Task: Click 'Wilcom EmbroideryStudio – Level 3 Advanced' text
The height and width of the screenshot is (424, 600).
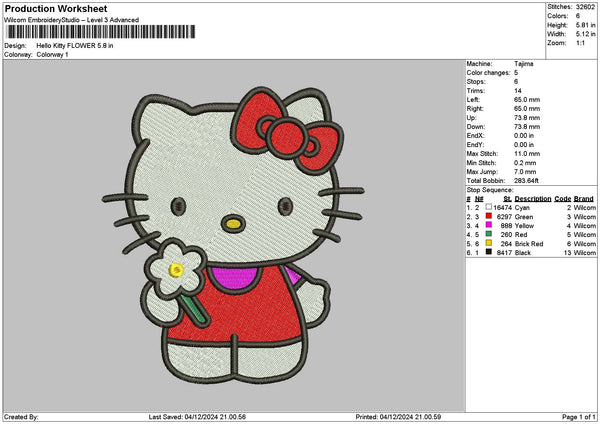Action: coord(72,20)
